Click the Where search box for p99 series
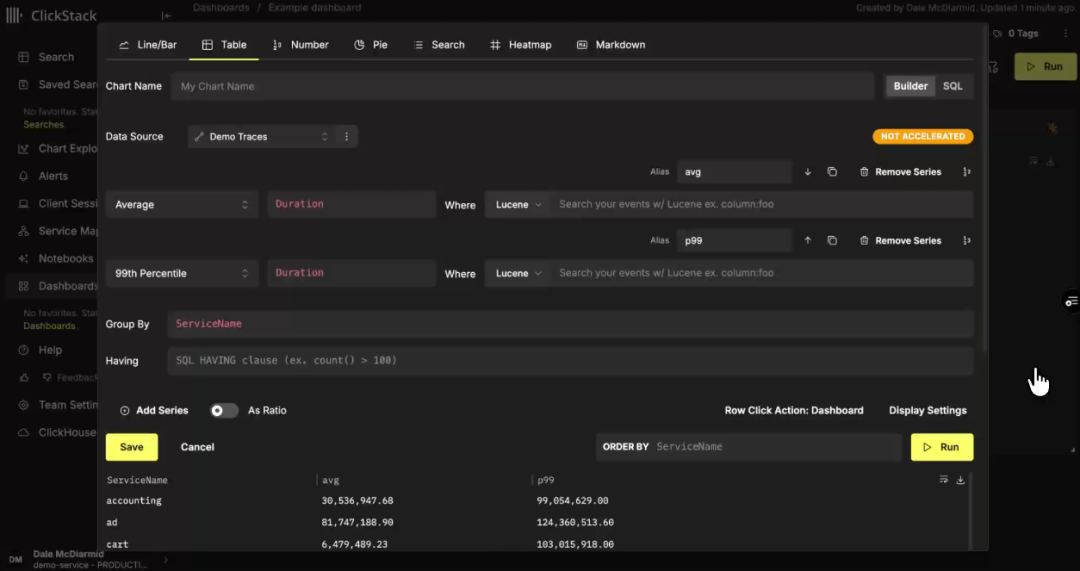Image resolution: width=1080 pixels, height=571 pixels. (762, 273)
